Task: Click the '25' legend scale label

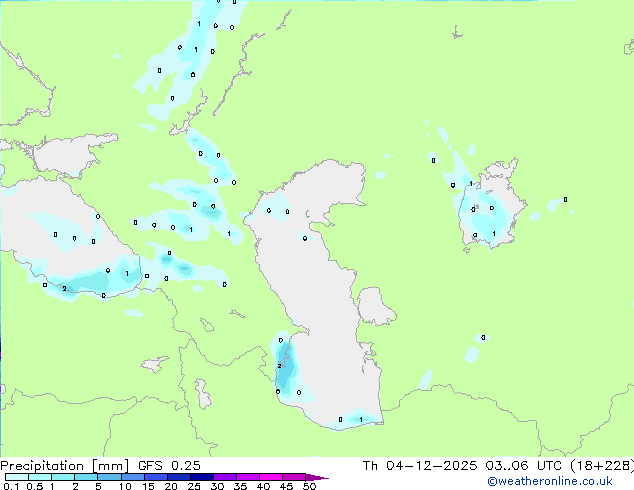Action: click(194, 486)
